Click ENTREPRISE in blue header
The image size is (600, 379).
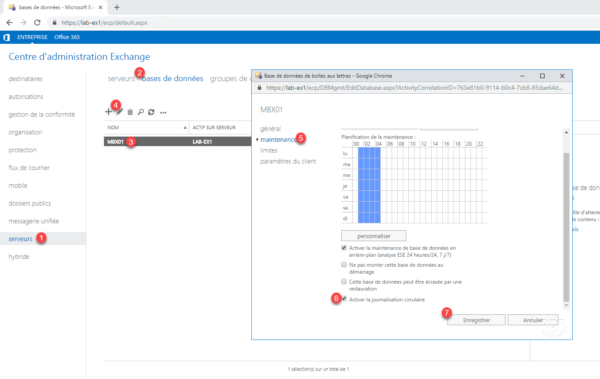[x=32, y=37]
